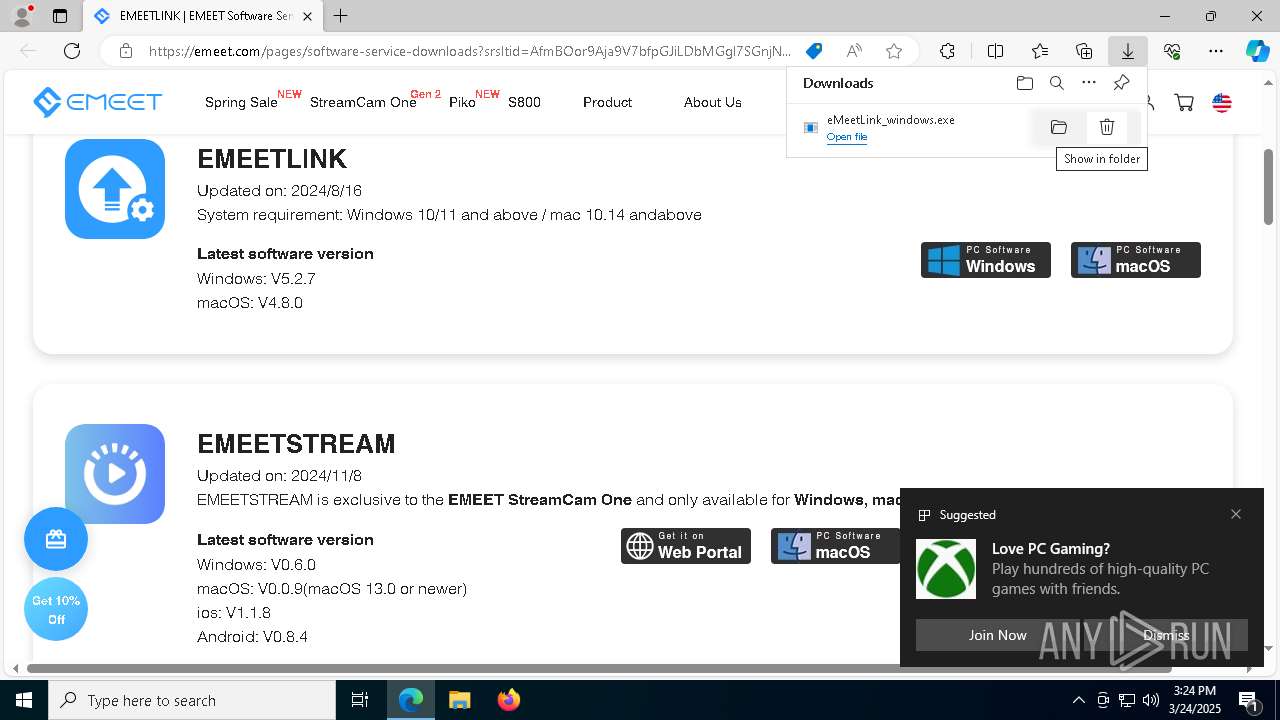Click the Open file link

(x=847, y=137)
